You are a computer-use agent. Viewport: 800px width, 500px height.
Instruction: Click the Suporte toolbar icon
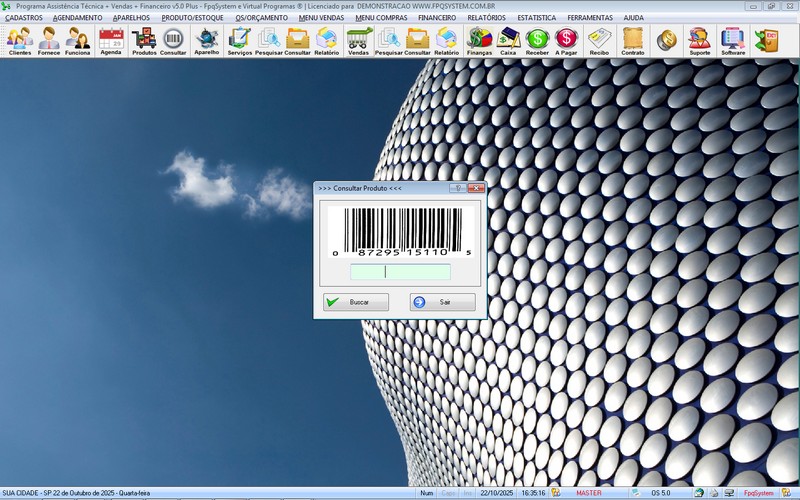coord(700,41)
